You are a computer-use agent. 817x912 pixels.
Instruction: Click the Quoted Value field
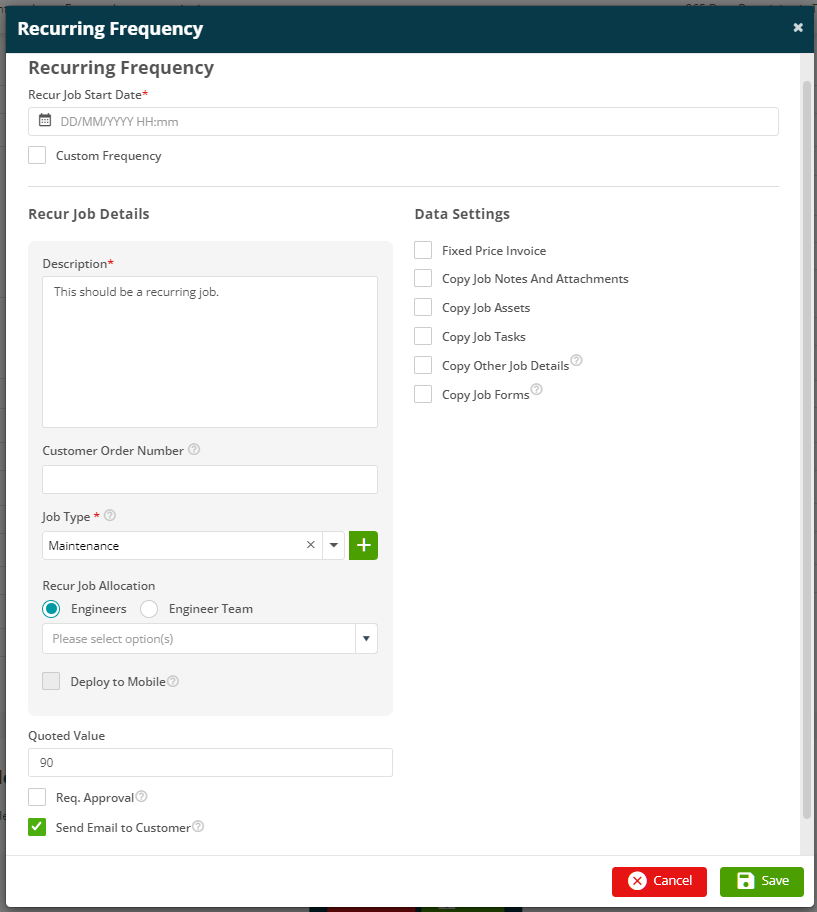click(x=211, y=763)
